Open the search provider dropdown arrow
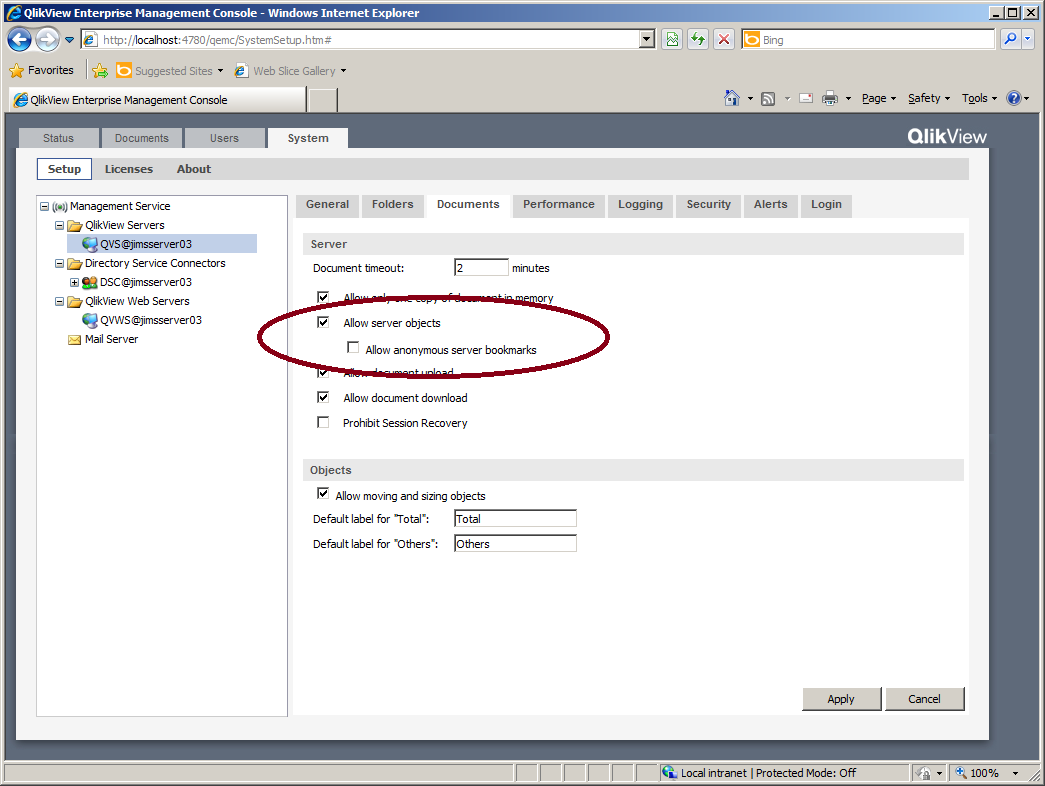 pos(1027,39)
